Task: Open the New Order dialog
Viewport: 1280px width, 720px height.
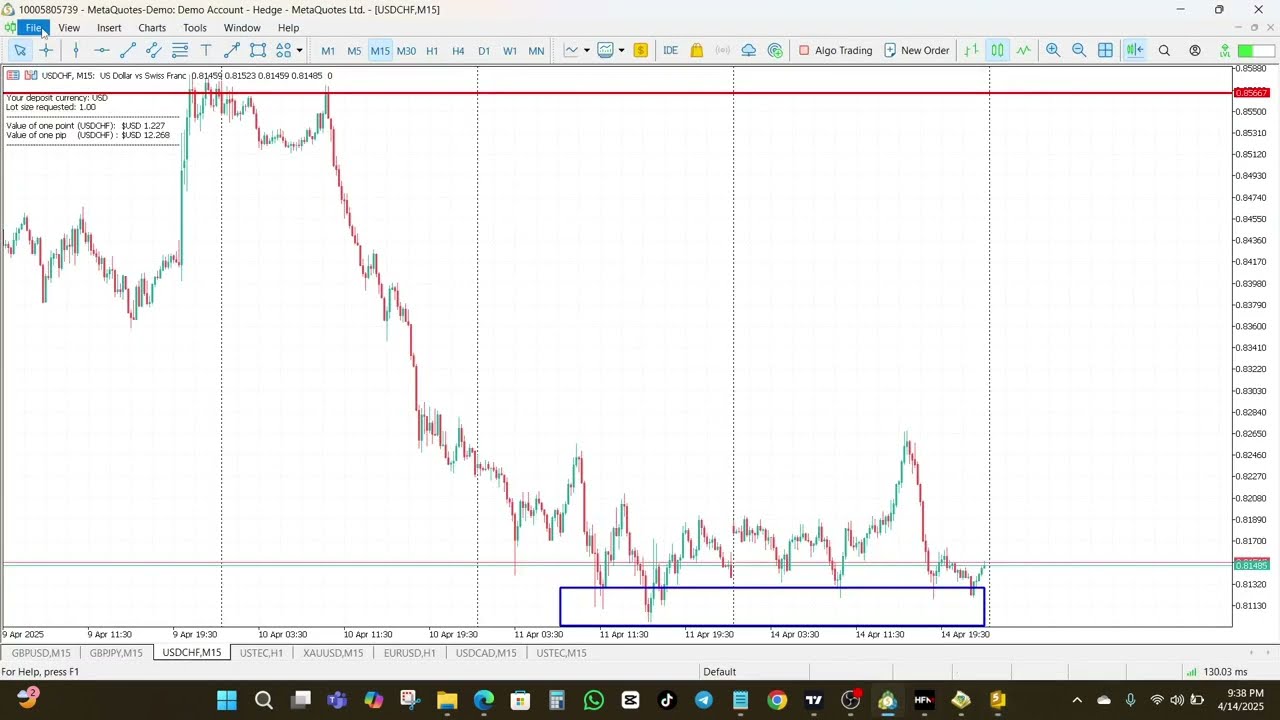Action: [916, 50]
